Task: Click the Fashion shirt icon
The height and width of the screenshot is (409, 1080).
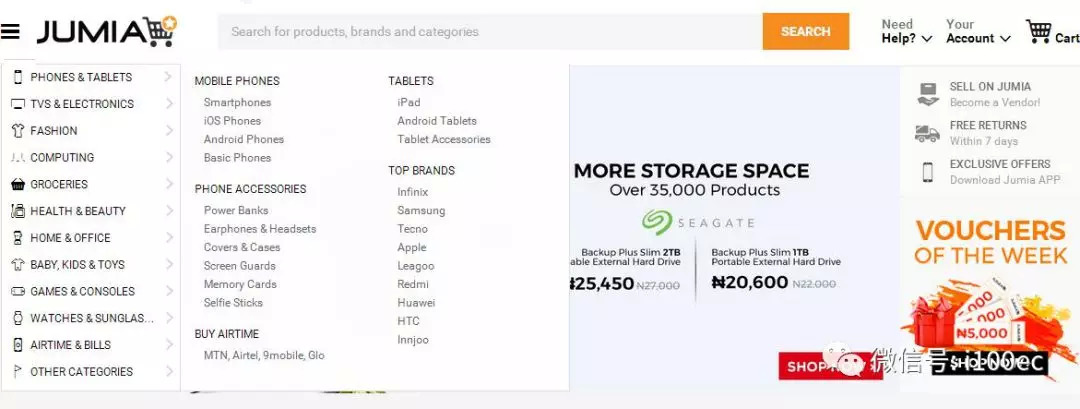Action: 17,131
